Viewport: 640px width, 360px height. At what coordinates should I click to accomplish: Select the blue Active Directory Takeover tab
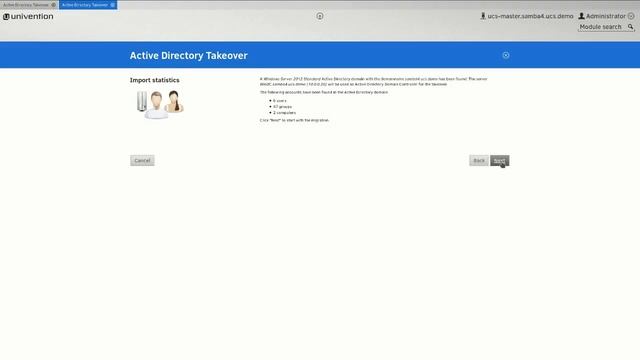[84, 5]
